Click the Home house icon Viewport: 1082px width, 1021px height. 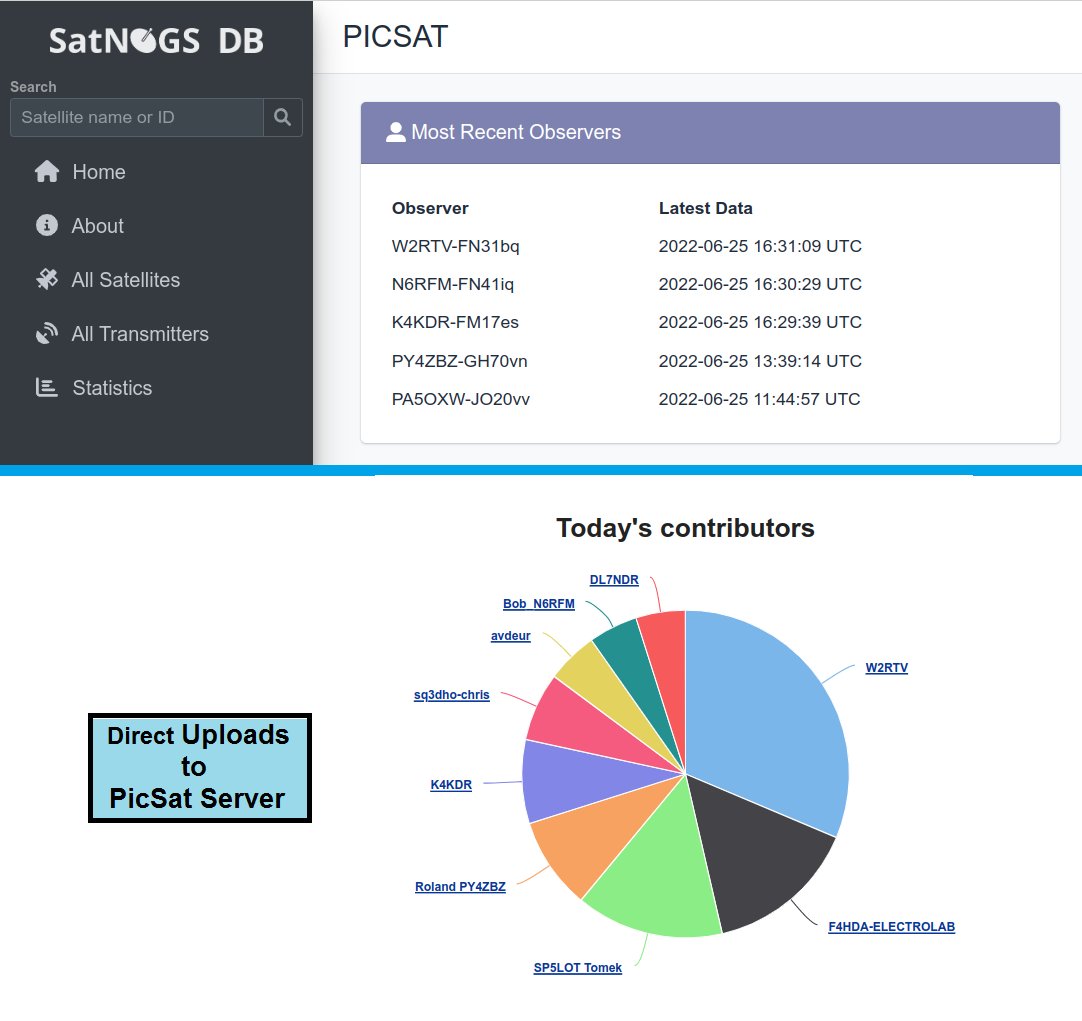pos(47,171)
